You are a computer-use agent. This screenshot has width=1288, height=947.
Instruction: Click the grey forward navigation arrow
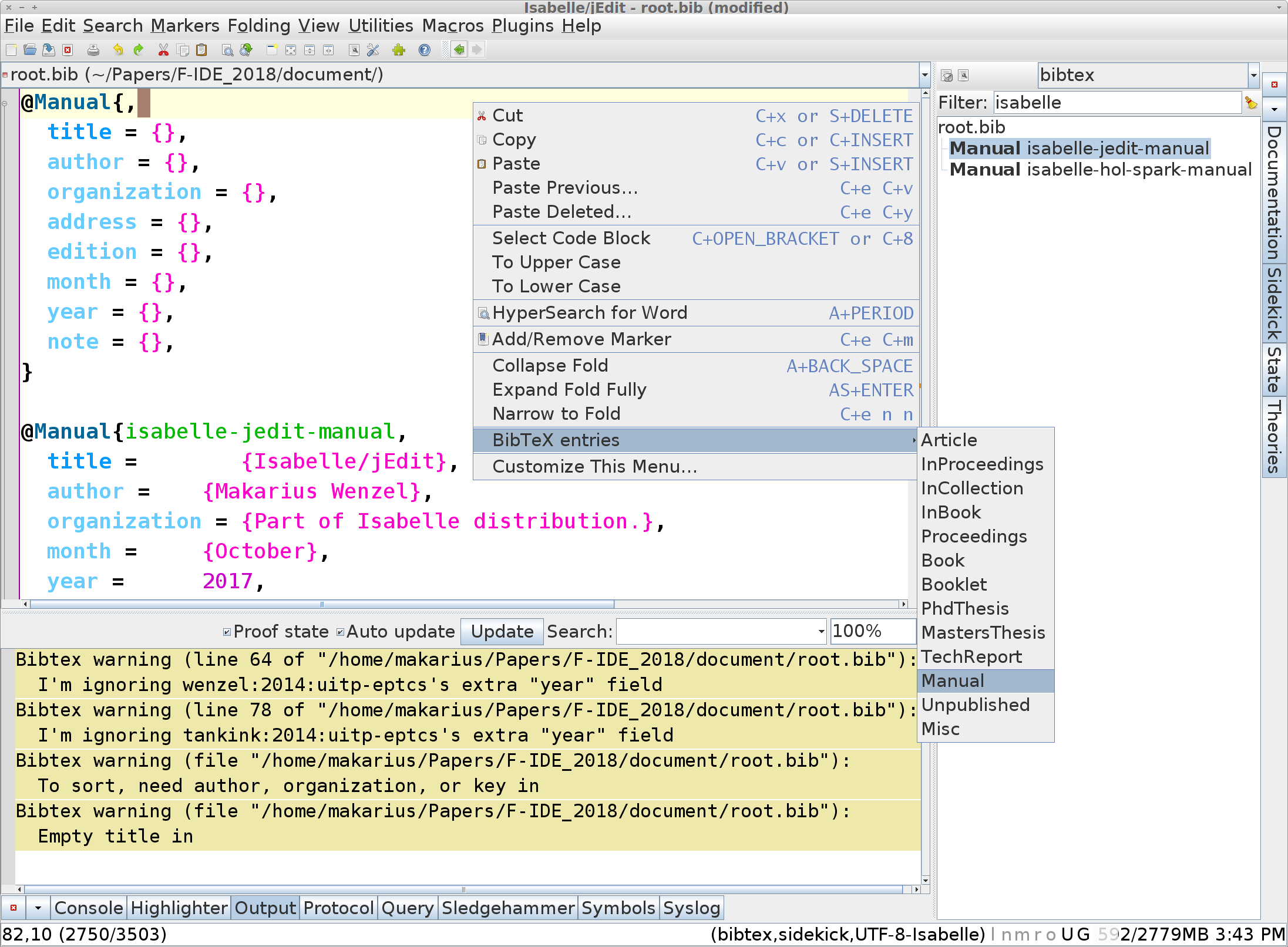coord(477,50)
